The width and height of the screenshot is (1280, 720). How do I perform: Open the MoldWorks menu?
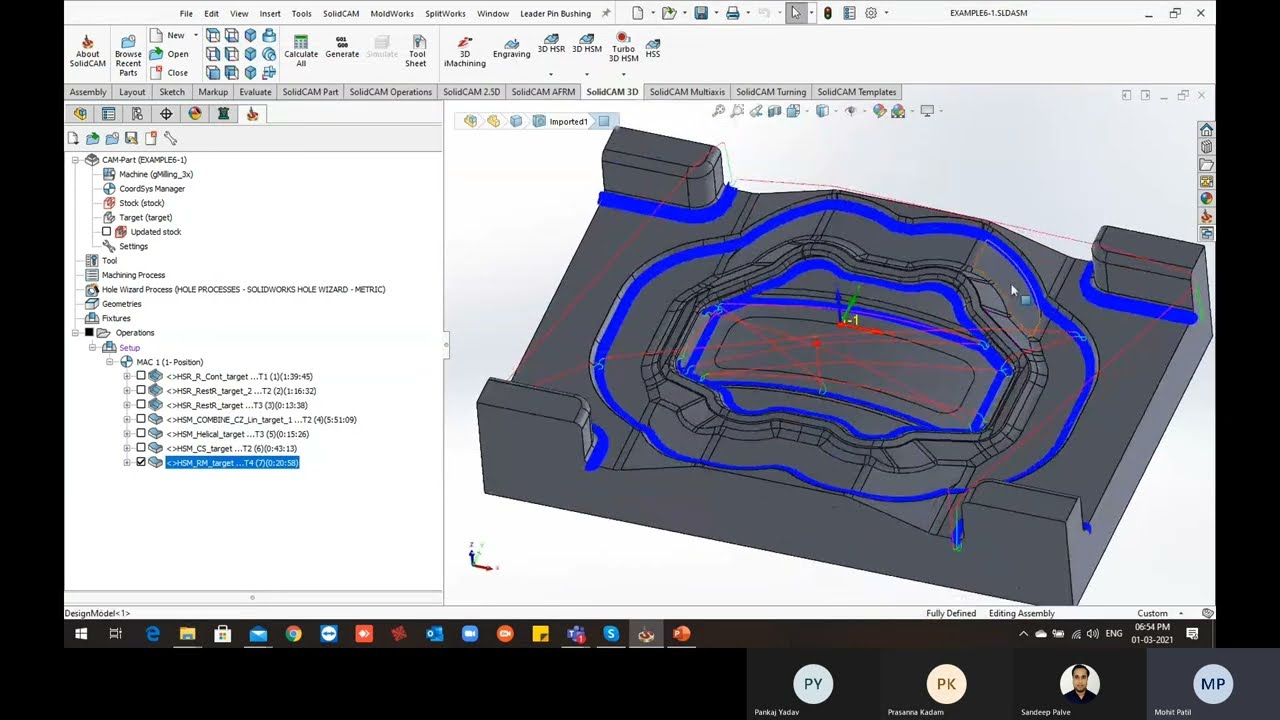tap(391, 14)
